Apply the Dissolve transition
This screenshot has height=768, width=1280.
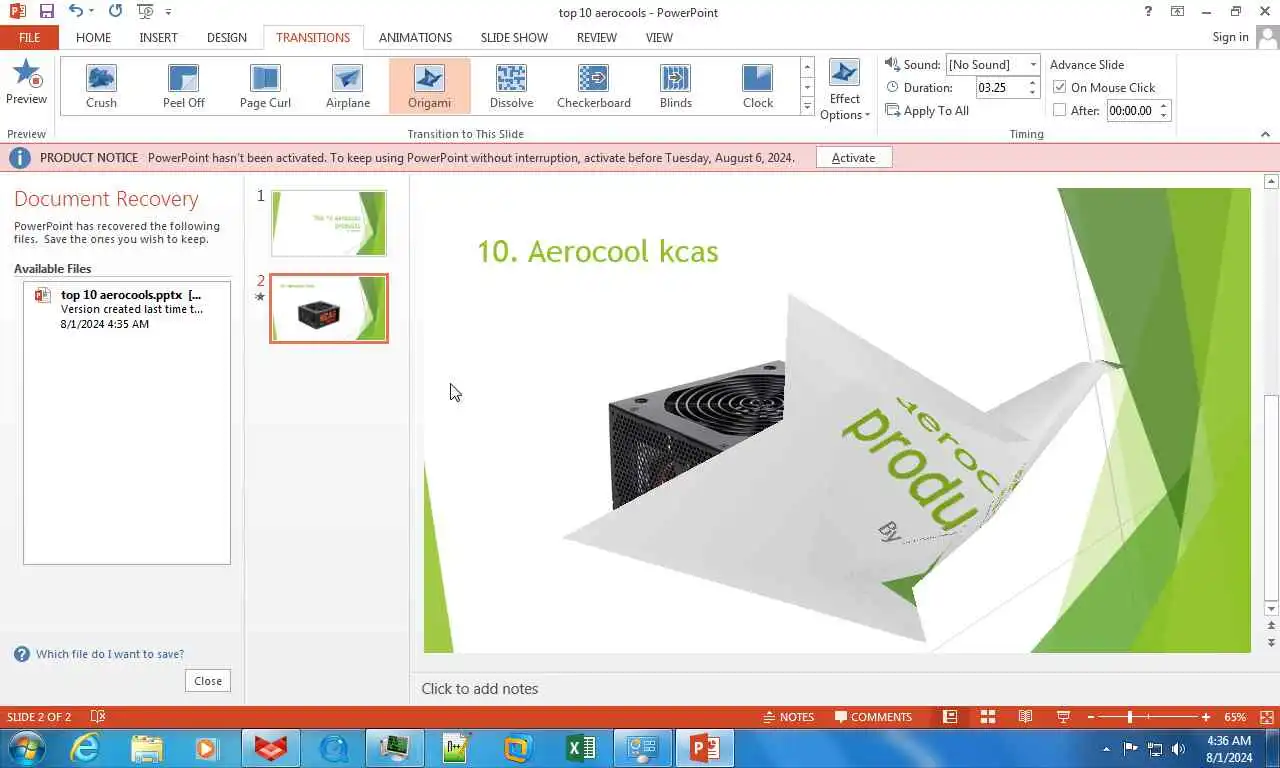(x=512, y=86)
